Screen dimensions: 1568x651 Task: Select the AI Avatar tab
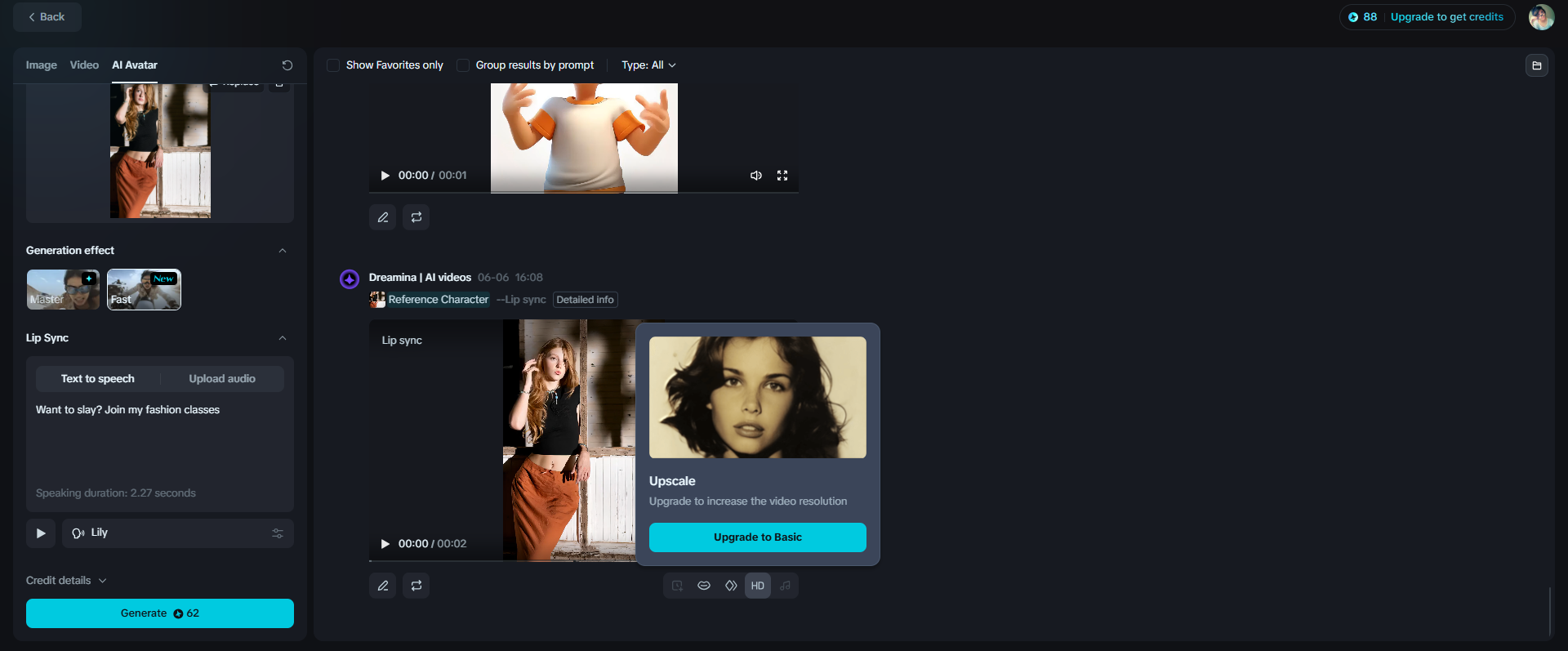pos(135,65)
